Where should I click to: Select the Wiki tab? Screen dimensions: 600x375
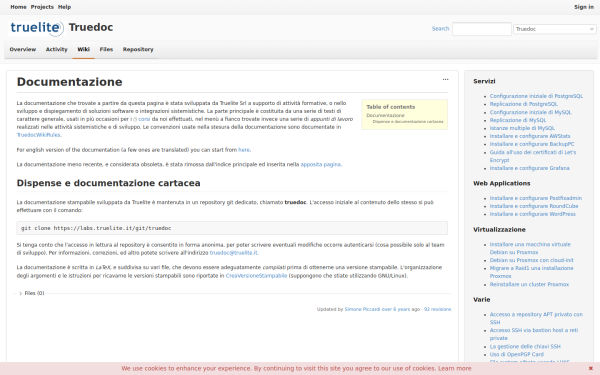point(83,49)
